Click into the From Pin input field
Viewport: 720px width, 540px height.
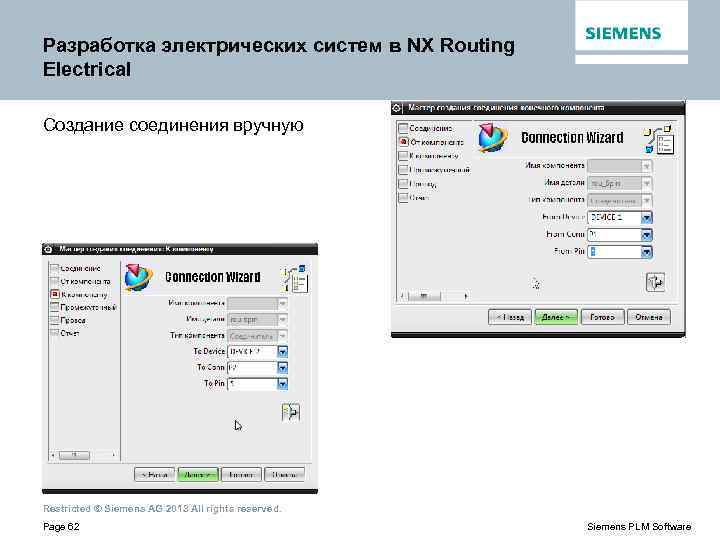614,252
